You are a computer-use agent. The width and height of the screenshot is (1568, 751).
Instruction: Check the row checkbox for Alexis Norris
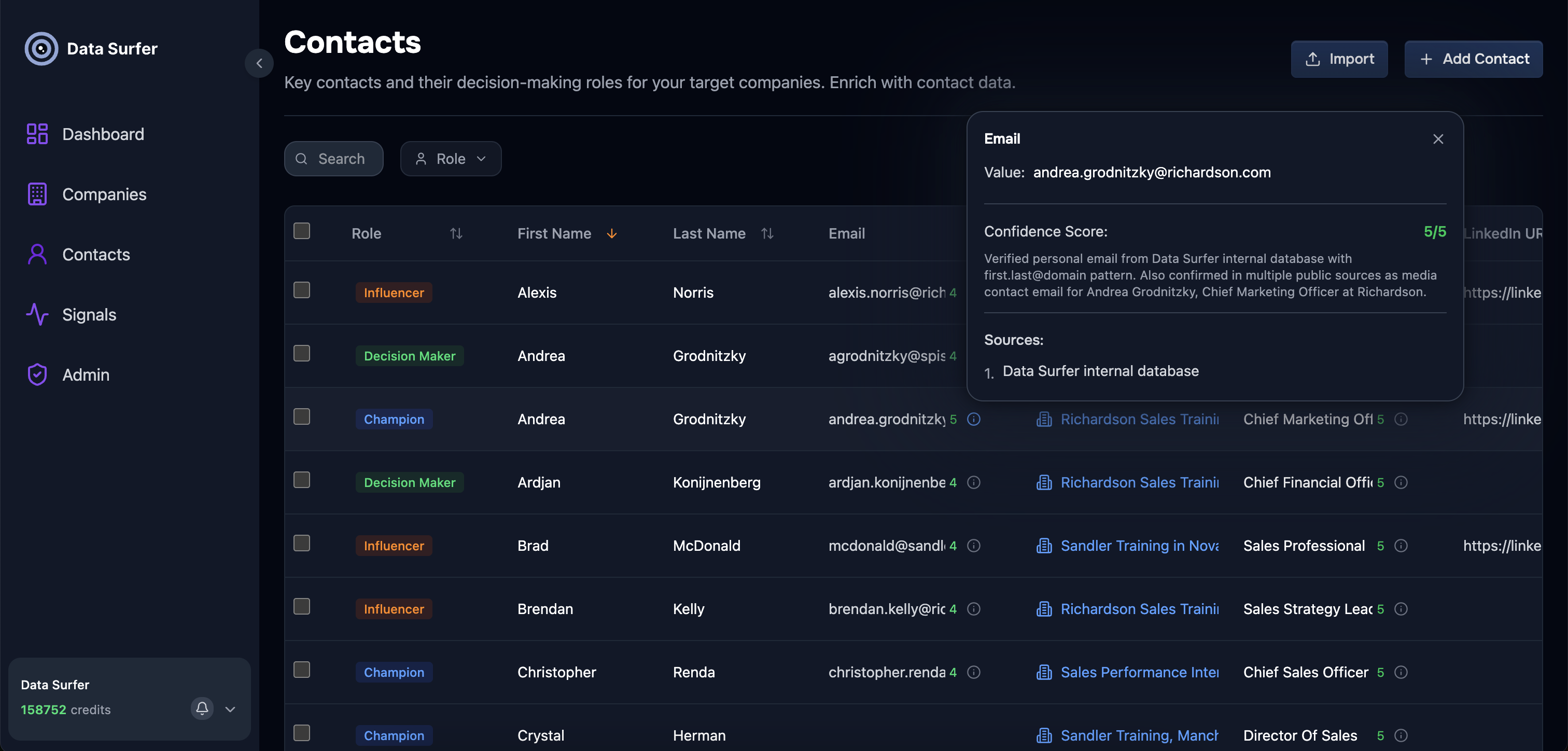[301, 290]
